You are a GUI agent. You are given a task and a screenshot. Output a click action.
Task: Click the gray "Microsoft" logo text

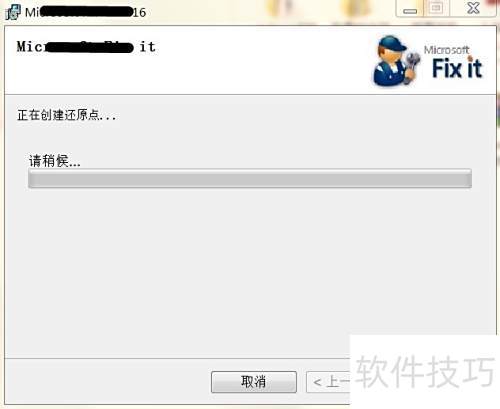pos(446,50)
